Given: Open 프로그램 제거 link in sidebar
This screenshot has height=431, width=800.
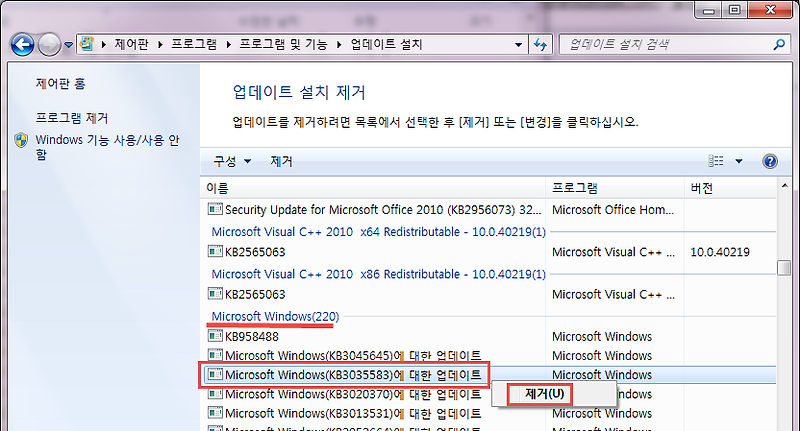Looking at the screenshot, I should coord(72,118).
